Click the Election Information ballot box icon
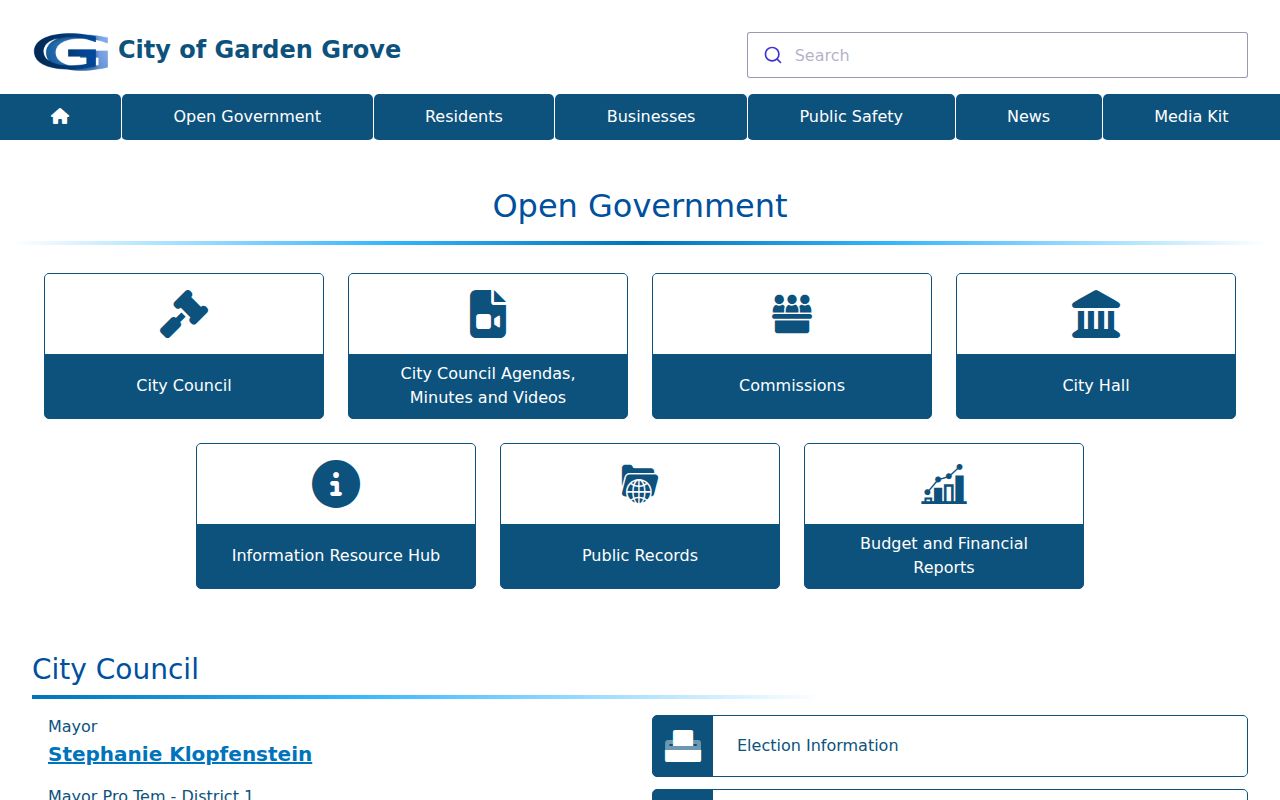 coord(683,746)
